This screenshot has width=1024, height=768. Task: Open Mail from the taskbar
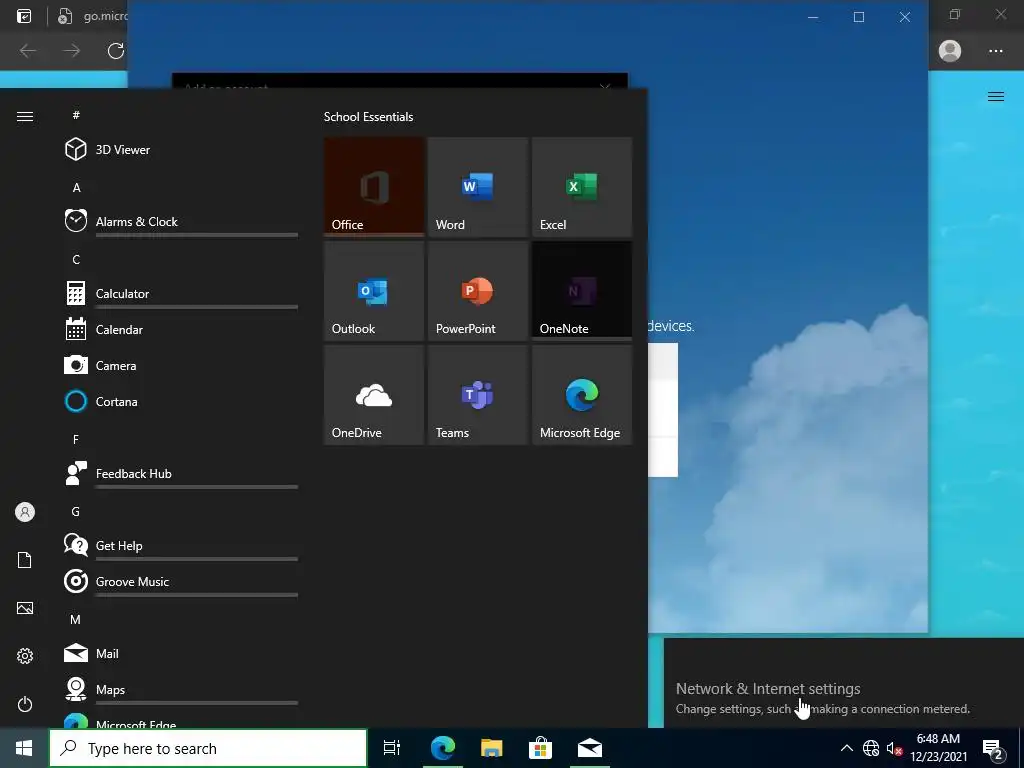coord(590,748)
